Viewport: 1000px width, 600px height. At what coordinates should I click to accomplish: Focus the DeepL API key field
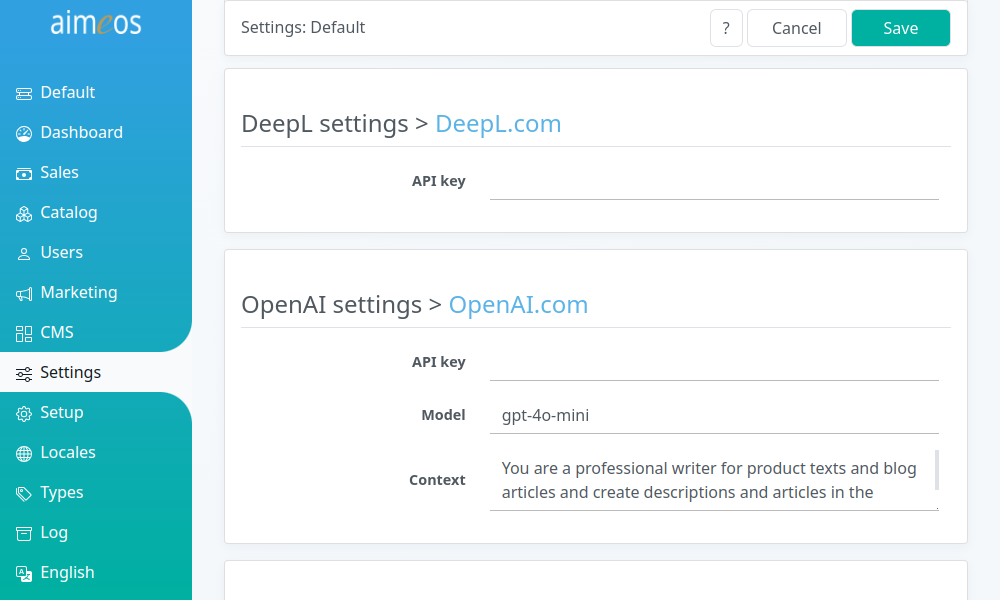tap(714, 181)
